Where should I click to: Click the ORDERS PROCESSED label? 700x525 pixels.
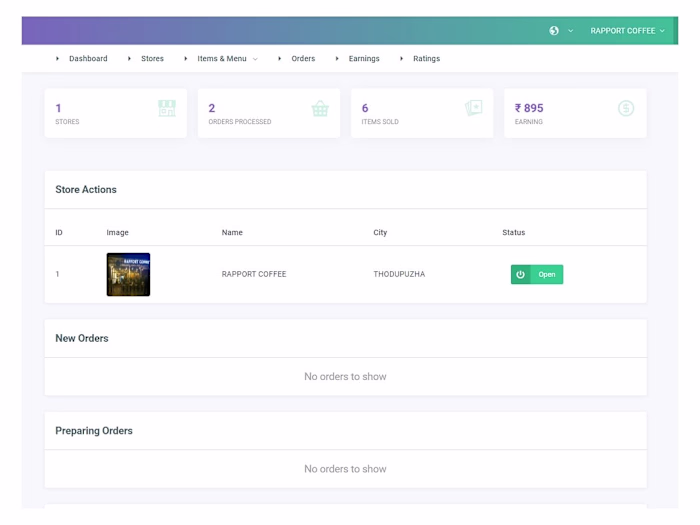[x=240, y=121]
